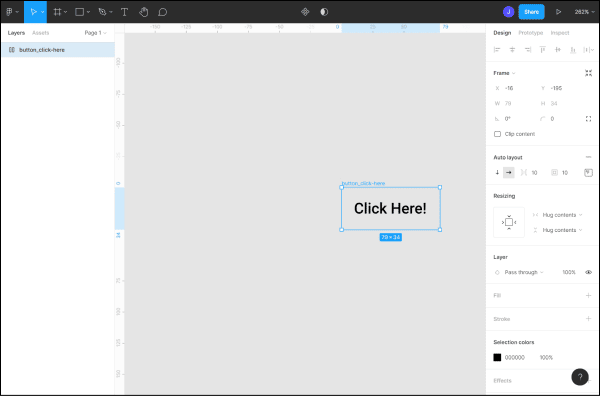Click the selection color opacity 100%

pos(546,357)
